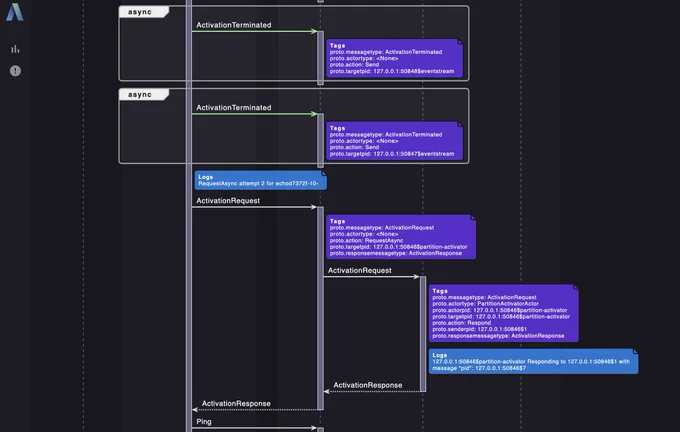Click 'message "pid": 127.0.0.1:50846$7' log line

click(479, 368)
